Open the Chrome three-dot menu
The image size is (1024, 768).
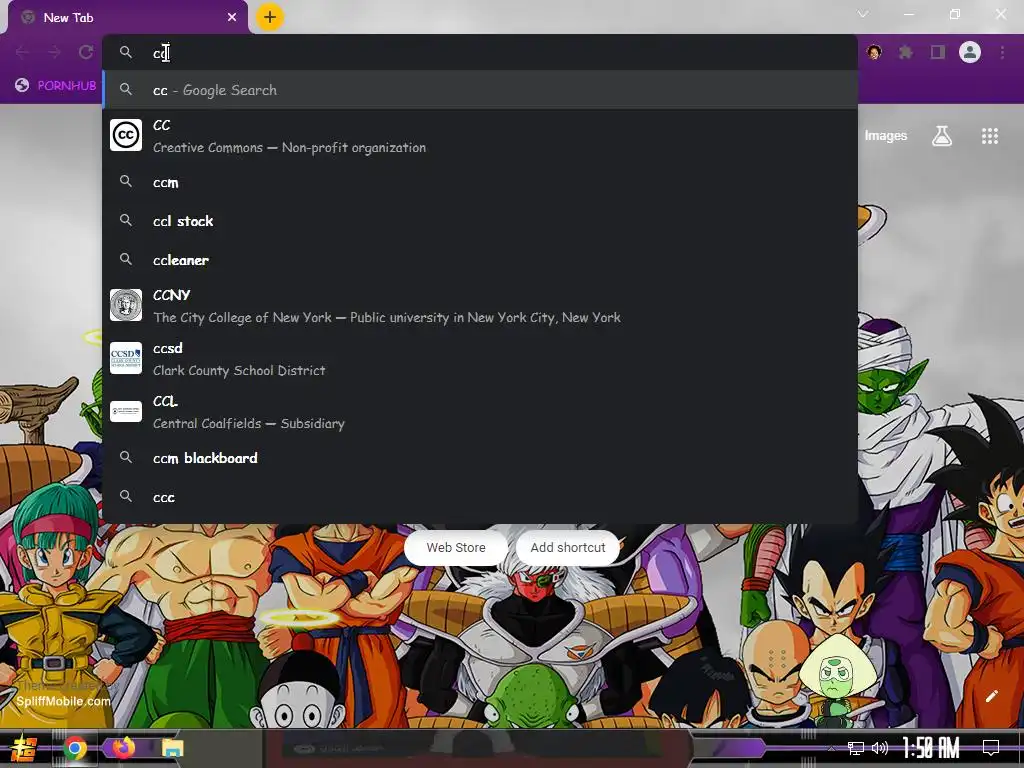pos(1002,52)
